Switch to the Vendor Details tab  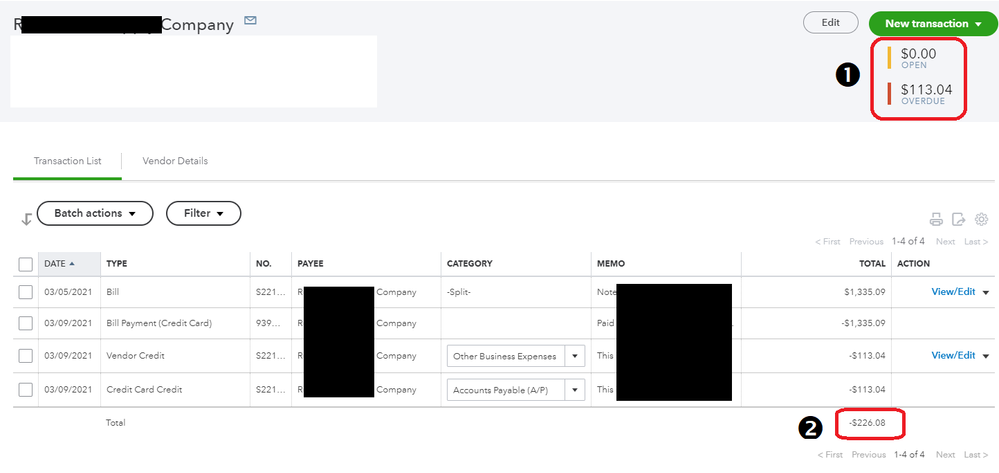175,161
